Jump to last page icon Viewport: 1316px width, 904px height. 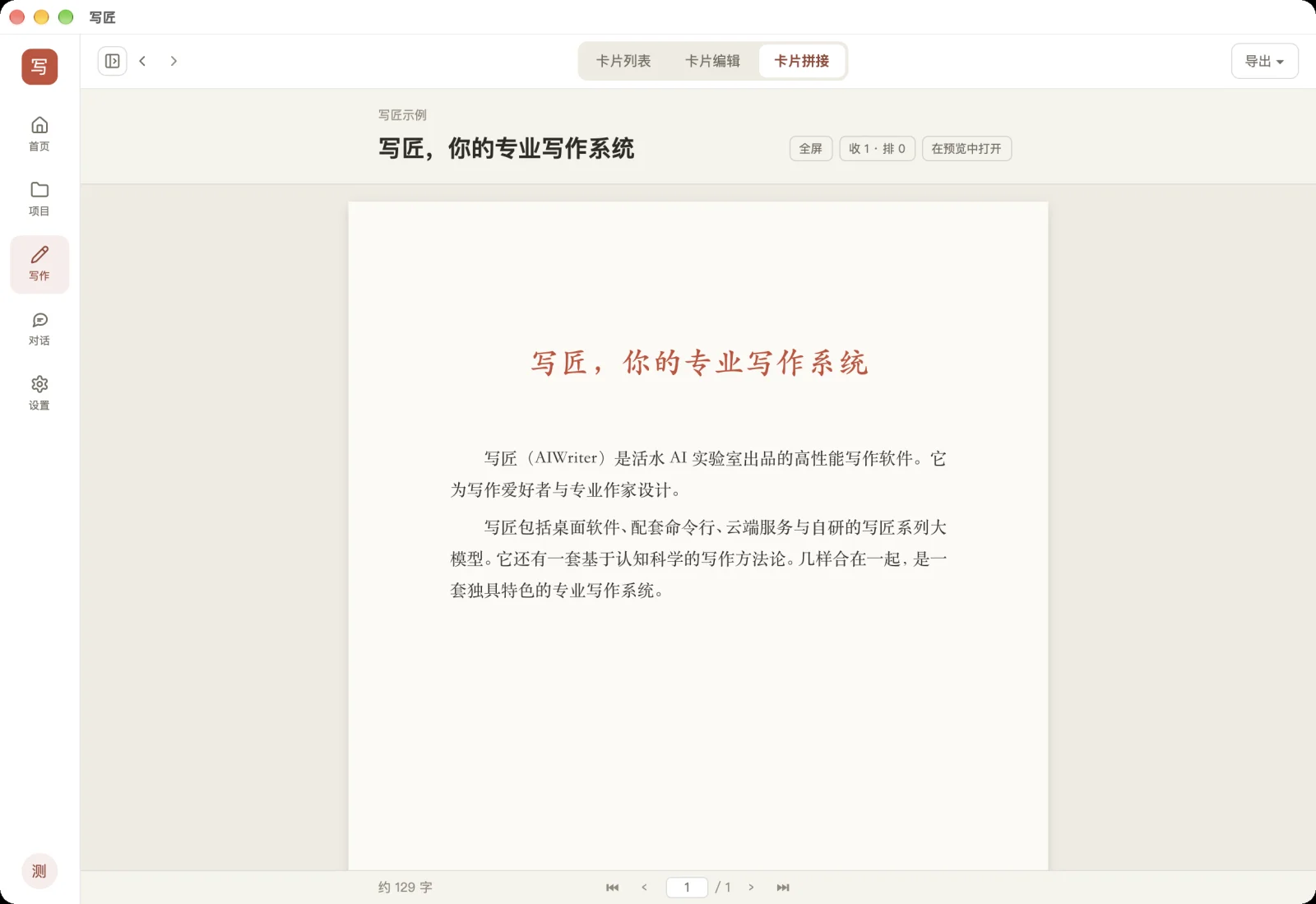pyautogui.click(x=783, y=888)
